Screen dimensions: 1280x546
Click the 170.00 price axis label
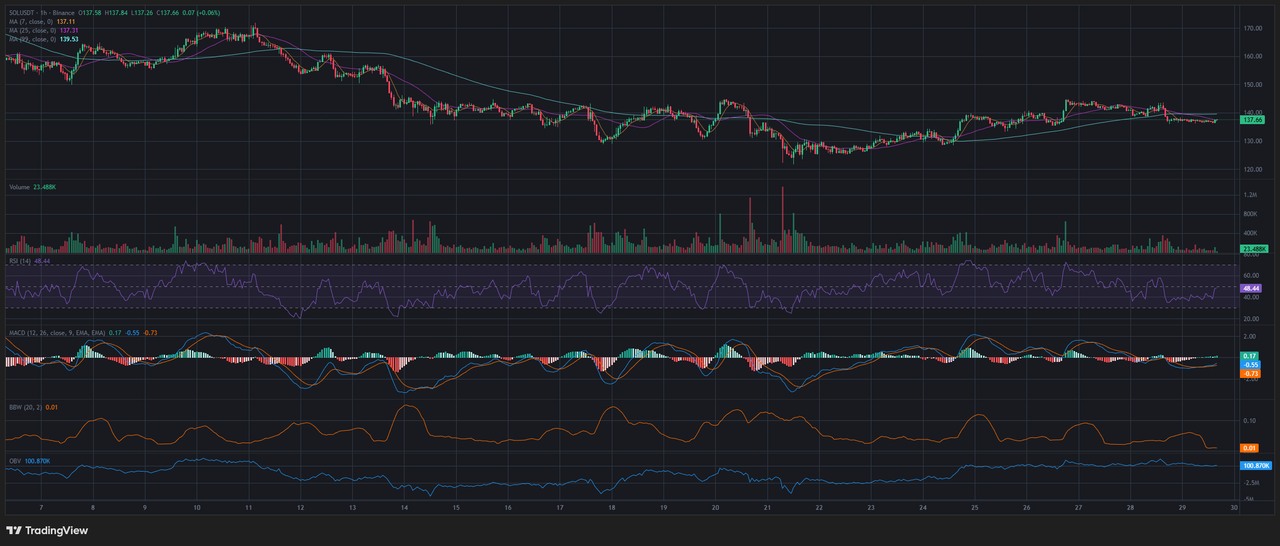point(1253,28)
